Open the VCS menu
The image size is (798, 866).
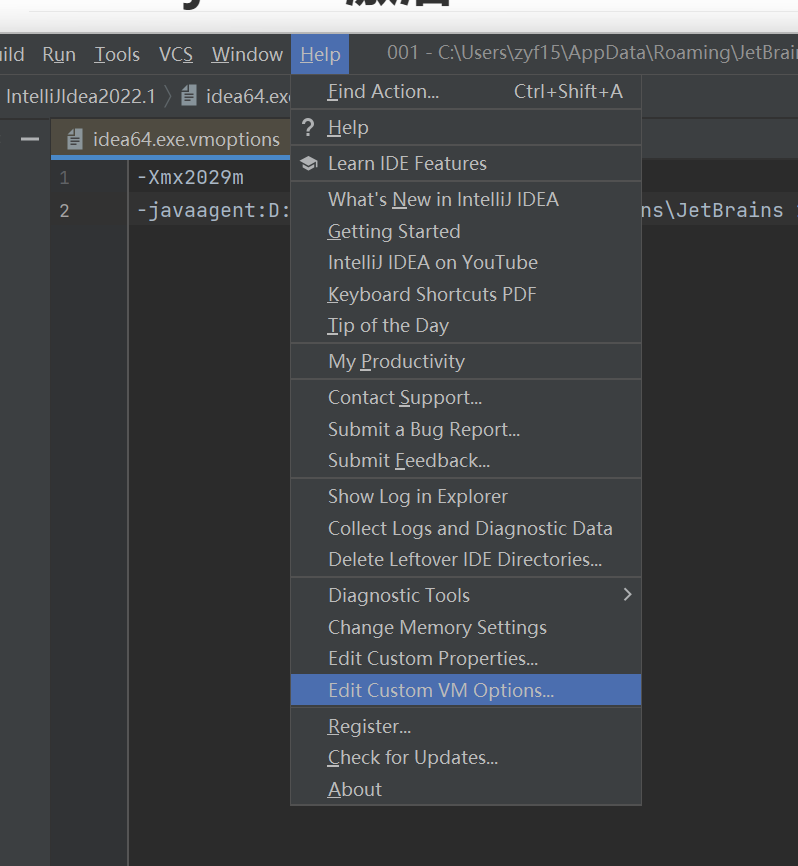[176, 55]
